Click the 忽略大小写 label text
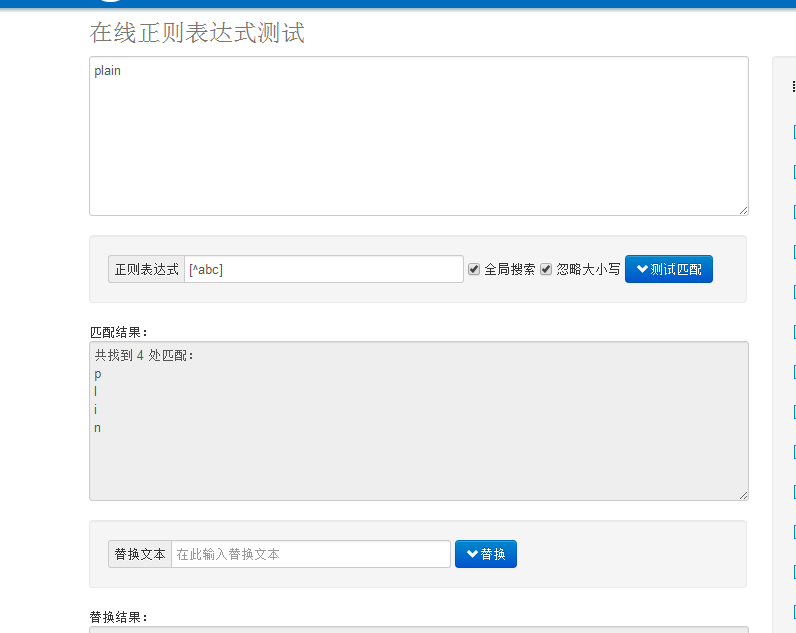 pos(588,269)
